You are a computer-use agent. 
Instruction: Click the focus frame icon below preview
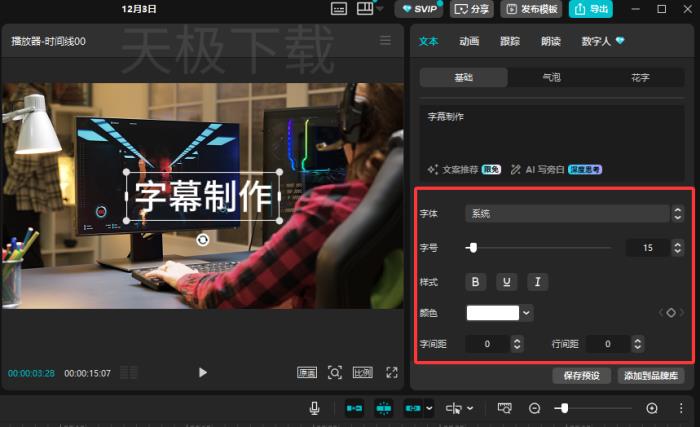pyautogui.click(x=335, y=372)
